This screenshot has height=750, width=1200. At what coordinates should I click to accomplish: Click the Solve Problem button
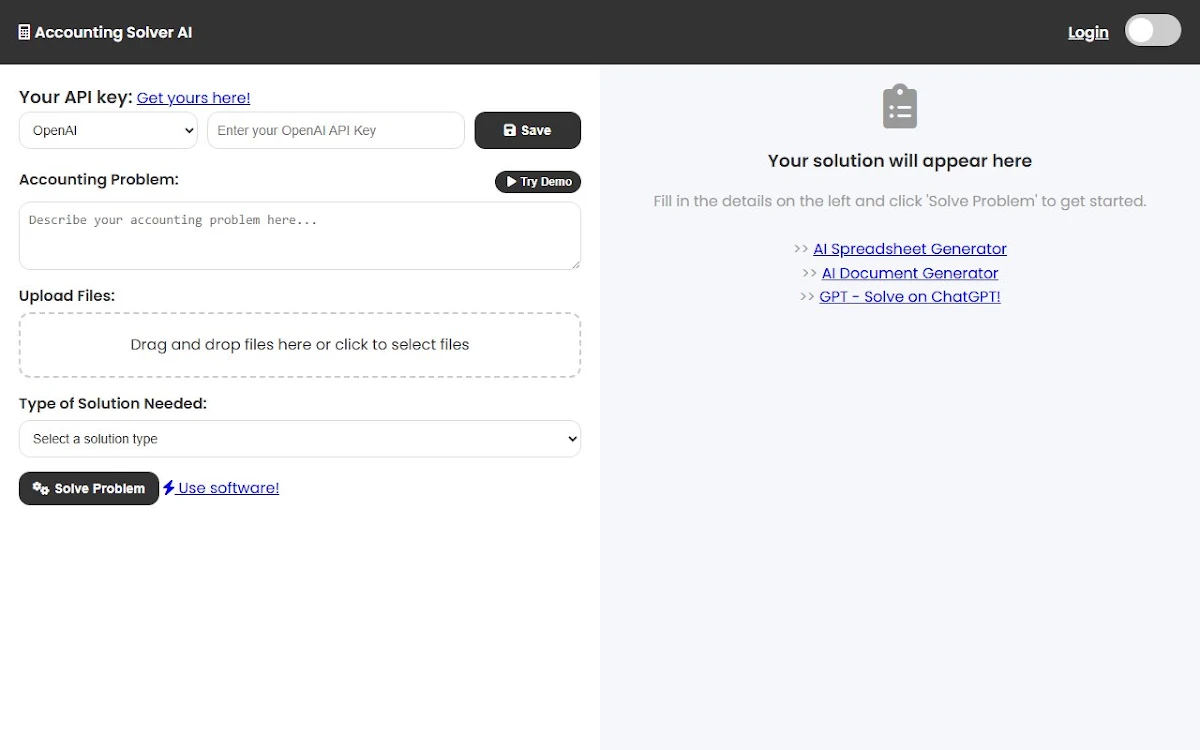89,488
